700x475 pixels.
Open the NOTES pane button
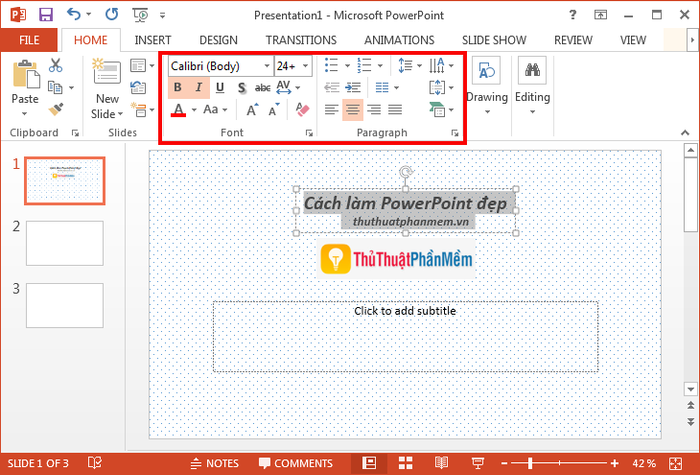tap(214, 463)
